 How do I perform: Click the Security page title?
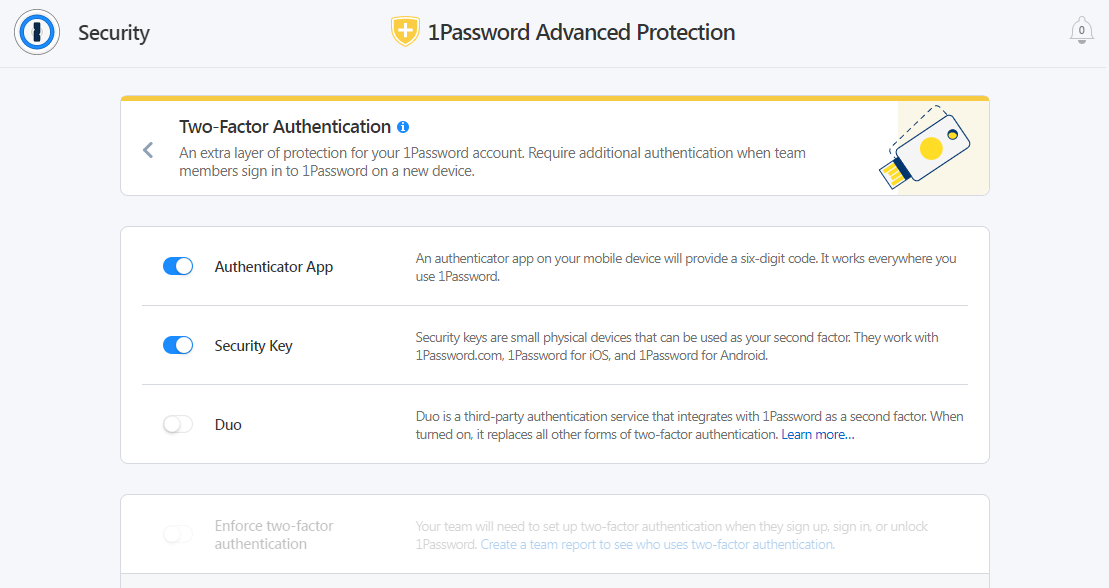pyautogui.click(x=114, y=33)
